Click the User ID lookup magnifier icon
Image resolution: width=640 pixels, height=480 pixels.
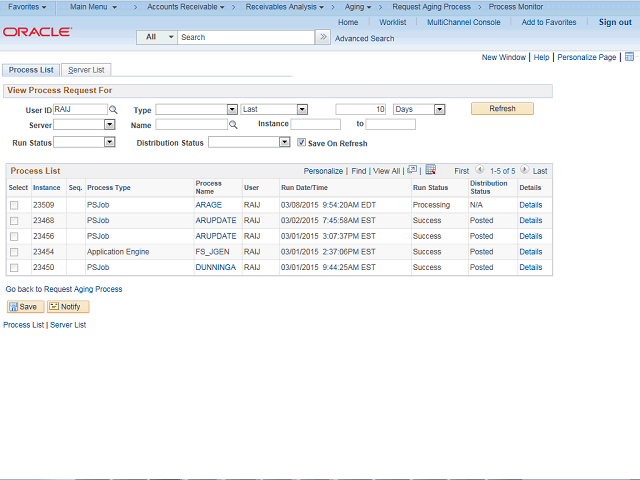[113, 109]
